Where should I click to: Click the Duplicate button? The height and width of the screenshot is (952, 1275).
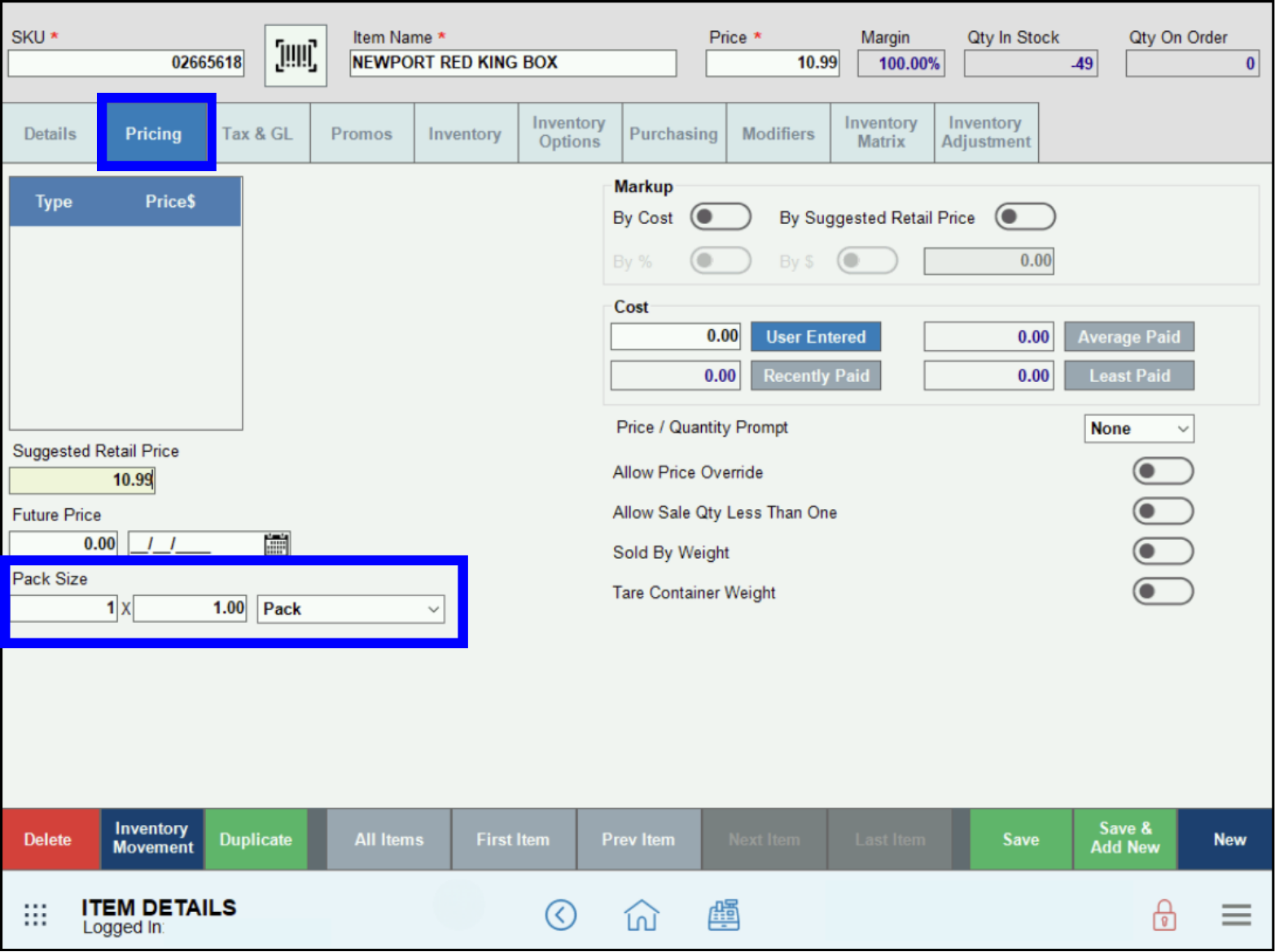point(256,839)
